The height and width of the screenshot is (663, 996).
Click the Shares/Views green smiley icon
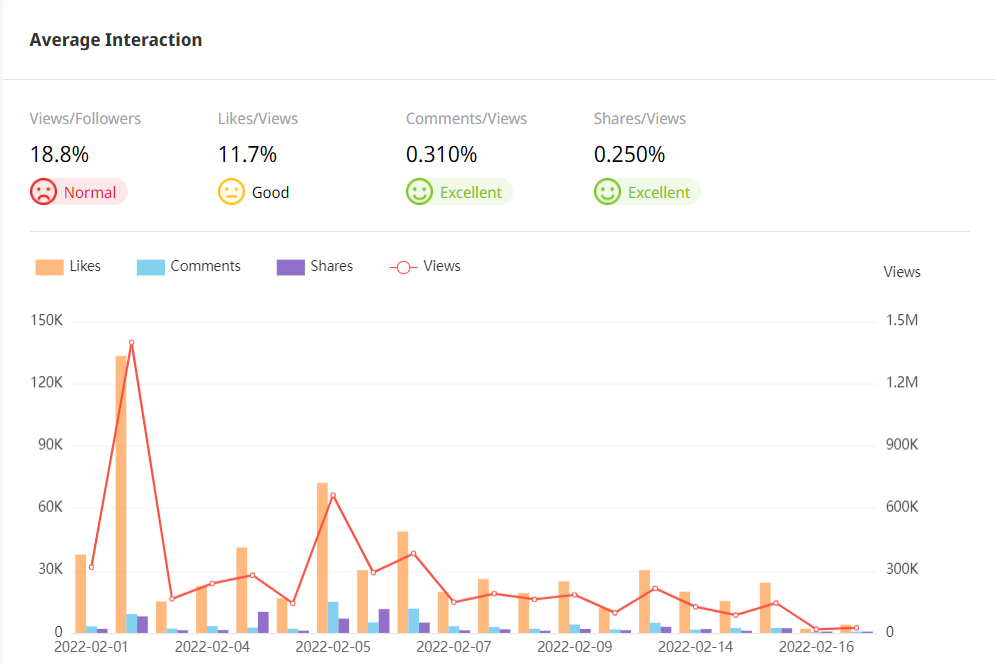607,192
